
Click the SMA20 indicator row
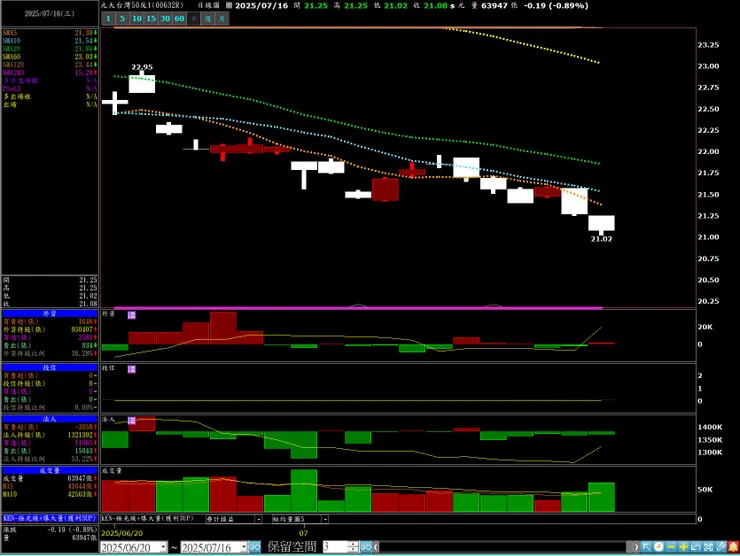tap(50, 49)
